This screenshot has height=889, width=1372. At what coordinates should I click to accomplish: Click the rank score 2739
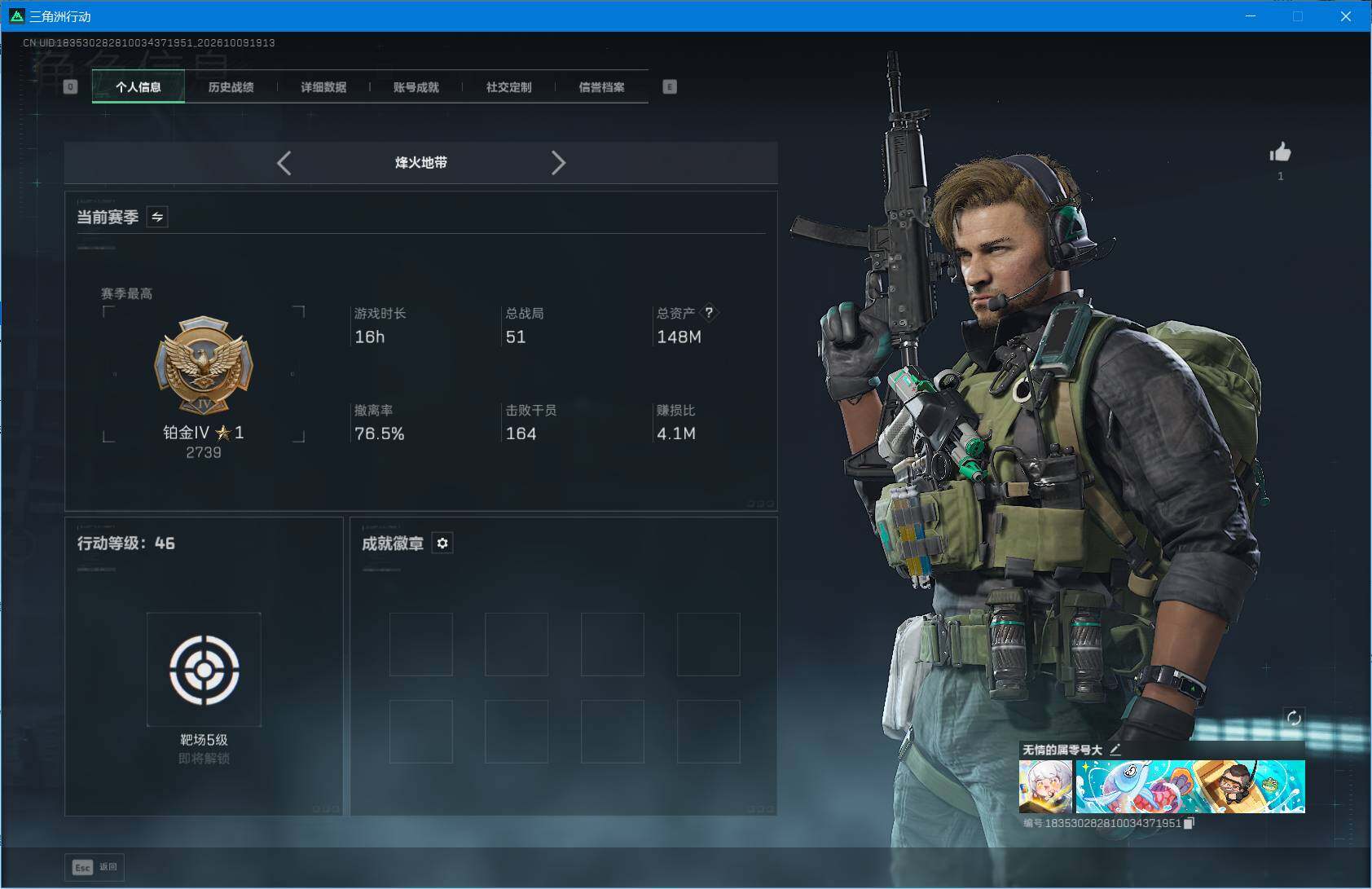click(x=204, y=452)
